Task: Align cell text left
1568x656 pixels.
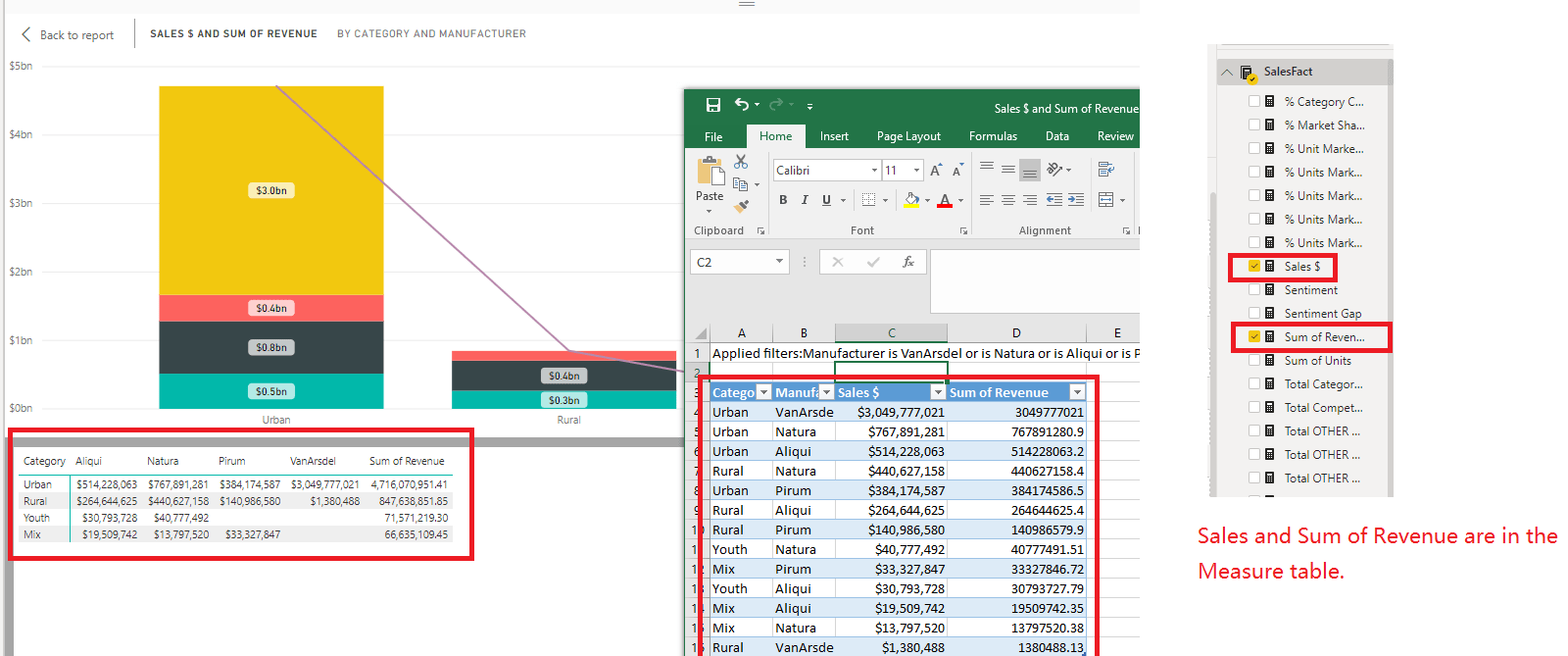Action: coord(987,200)
